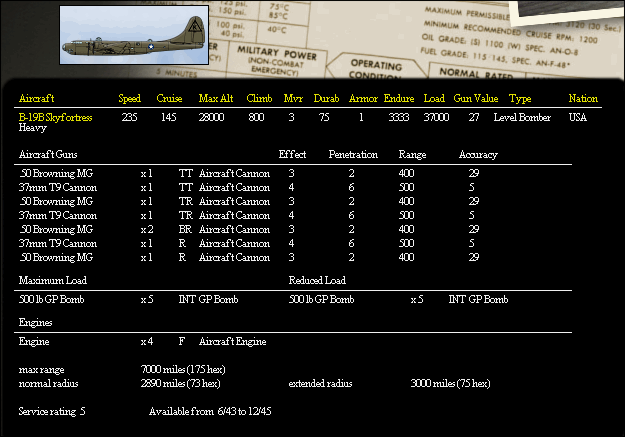
Task: Click the Mvr column header
Action: [x=293, y=98]
